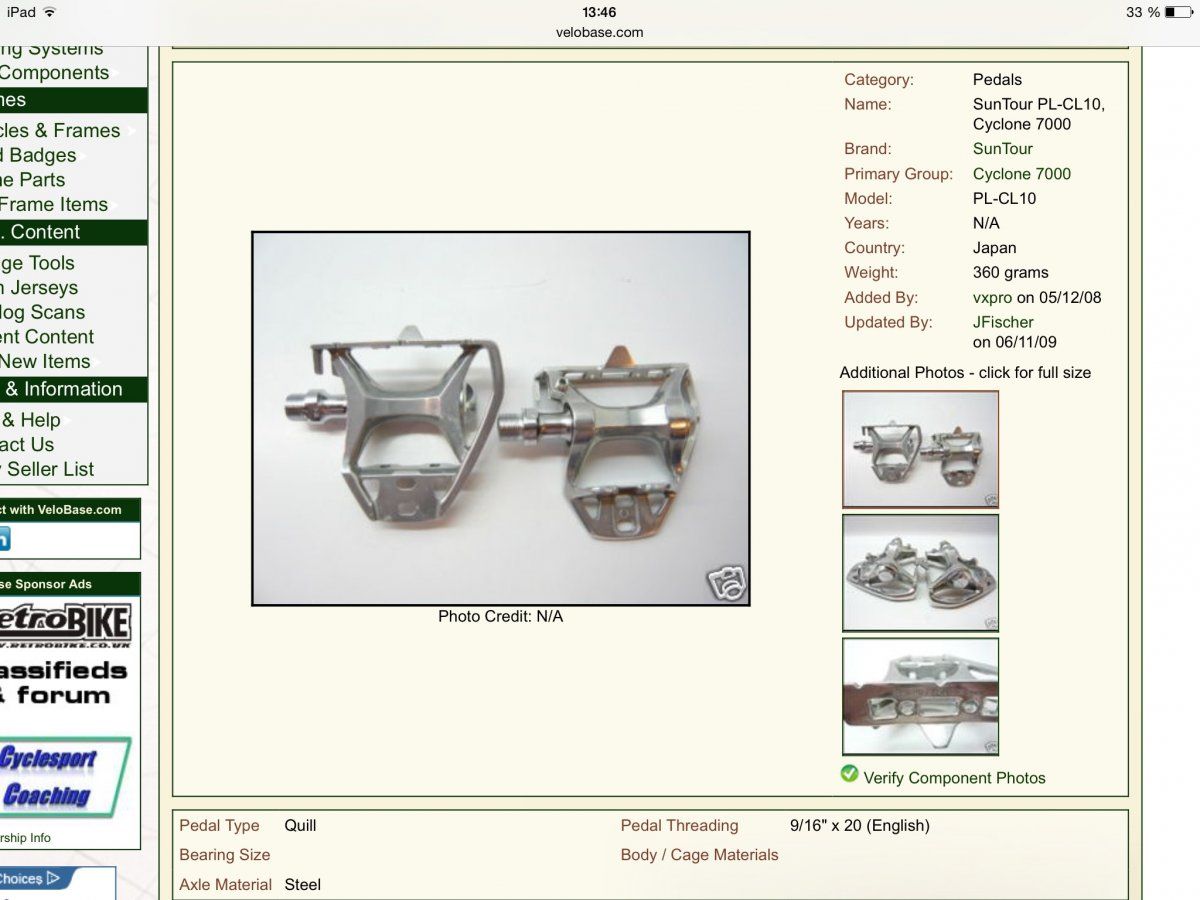
Task: Open the JFischer user profile link
Action: pyautogui.click(x=1002, y=322)
